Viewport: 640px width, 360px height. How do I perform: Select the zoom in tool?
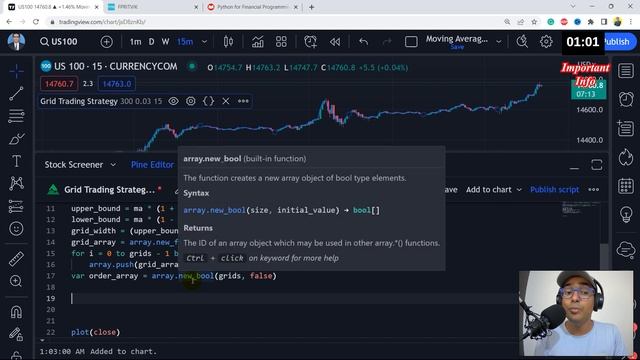(x=16, y=281)
